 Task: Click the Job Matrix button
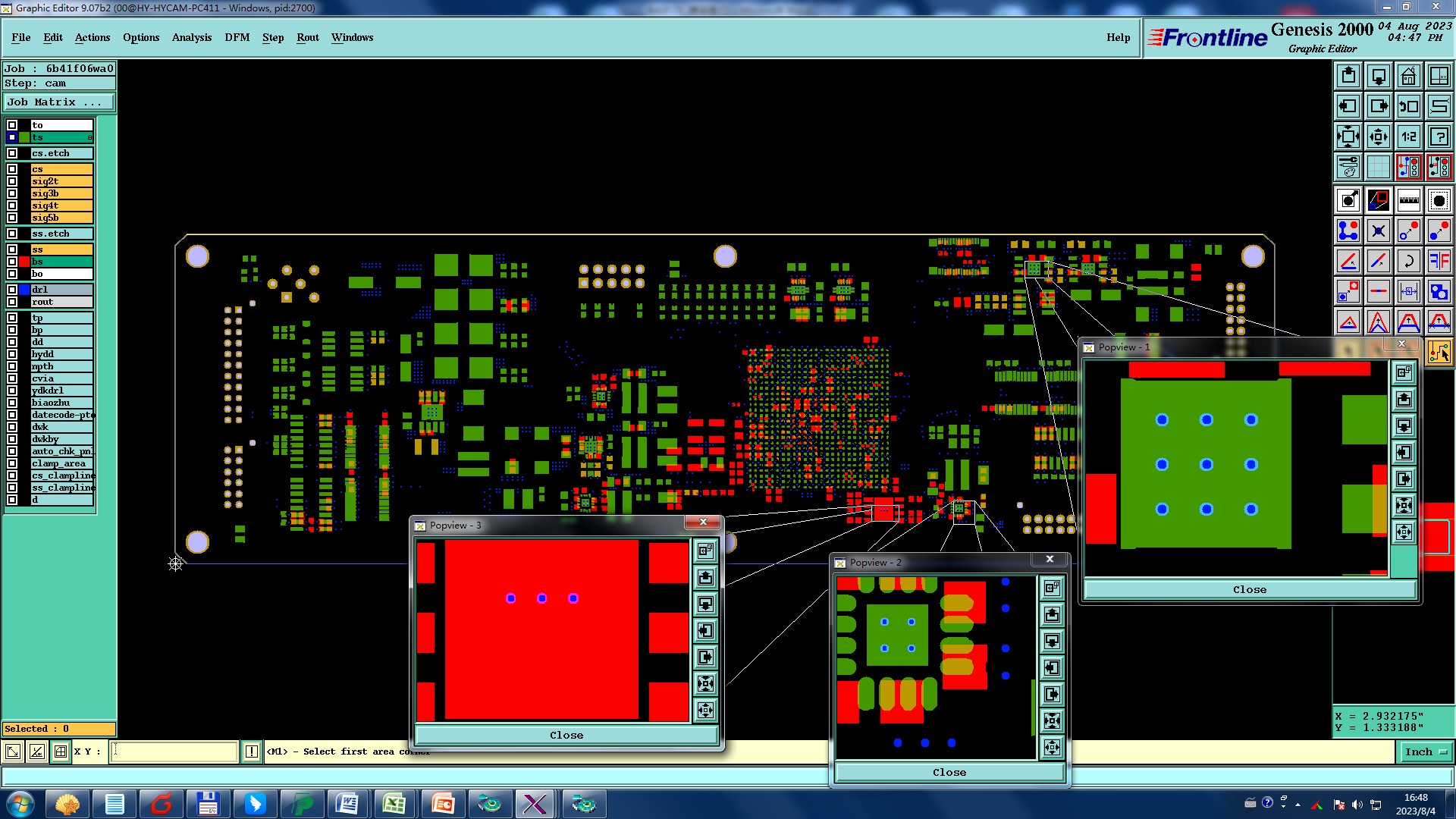[x=59, y=102]
